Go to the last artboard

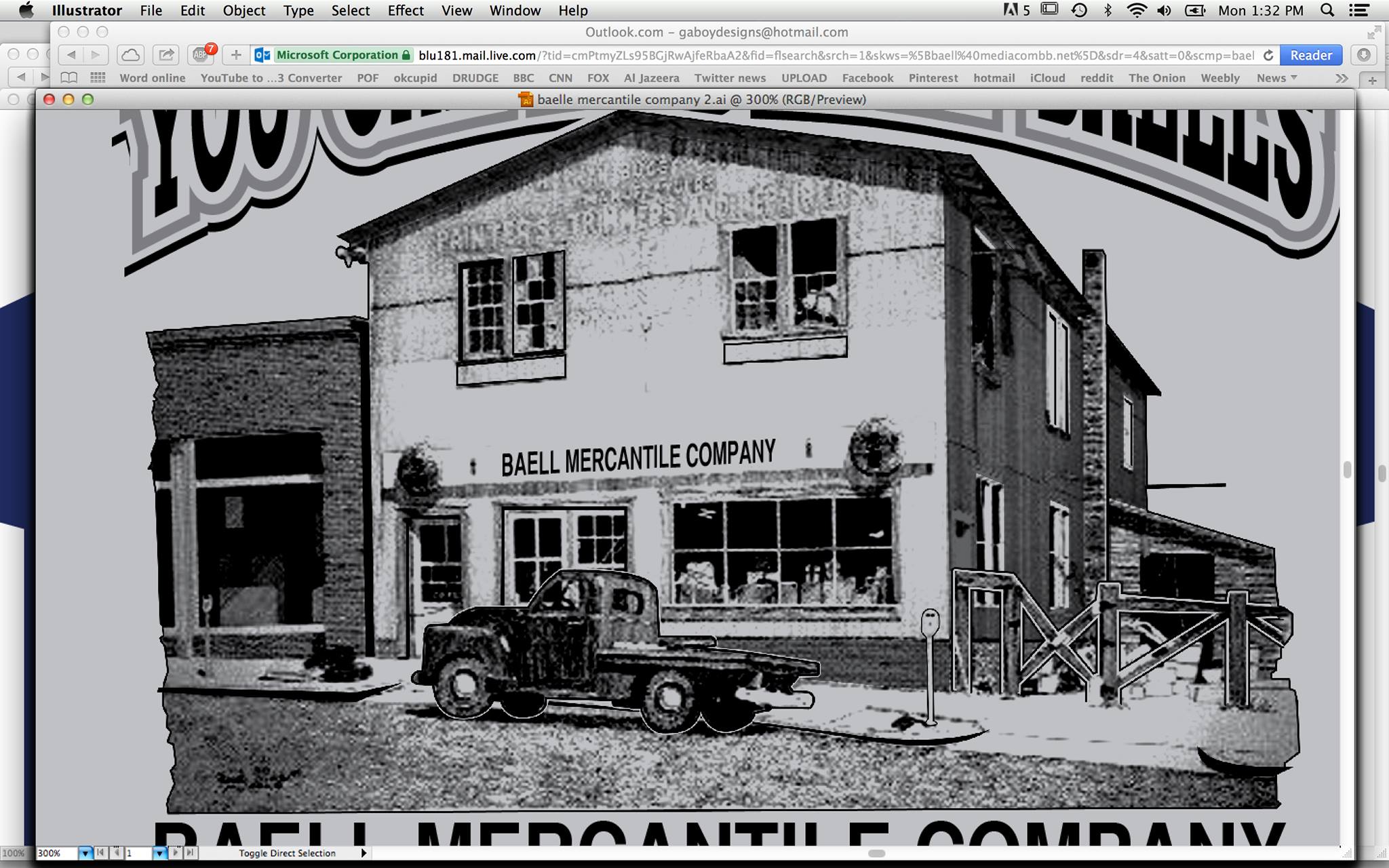point(191,852)
